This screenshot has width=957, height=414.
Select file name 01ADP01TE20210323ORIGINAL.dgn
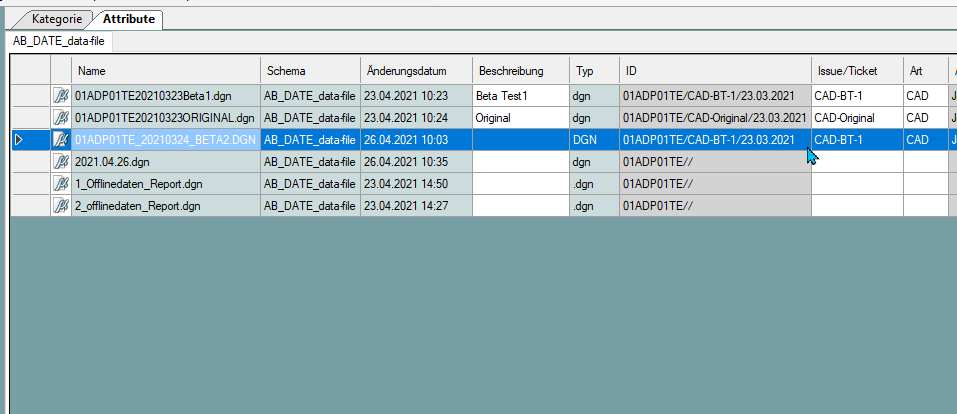[166, 118]
